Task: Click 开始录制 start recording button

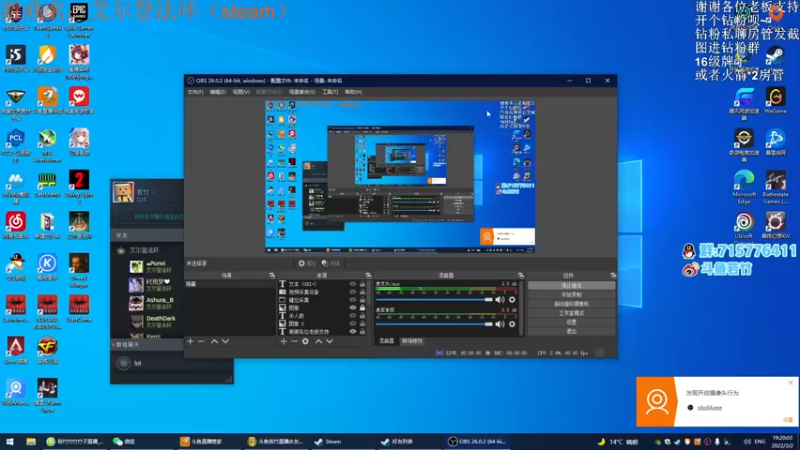Action: (x=571, y=295)
